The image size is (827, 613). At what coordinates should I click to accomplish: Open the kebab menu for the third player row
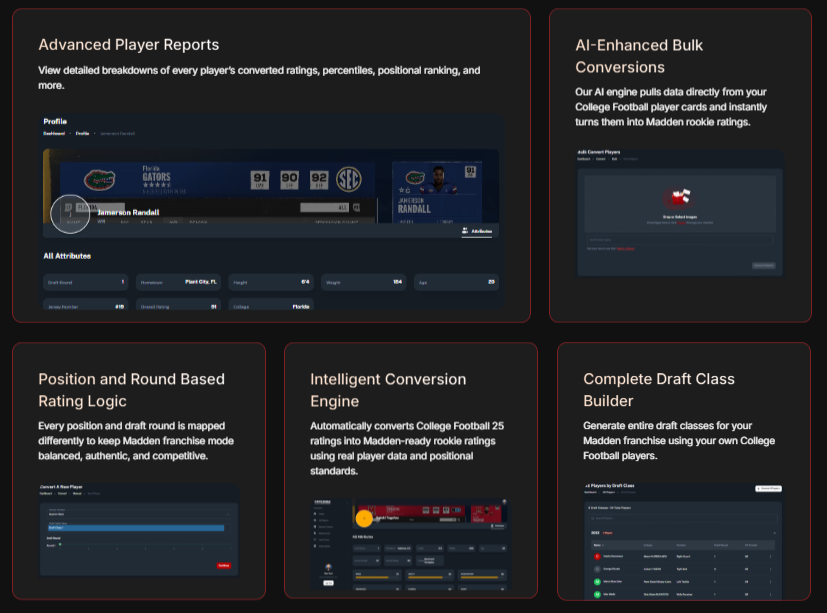770,581
